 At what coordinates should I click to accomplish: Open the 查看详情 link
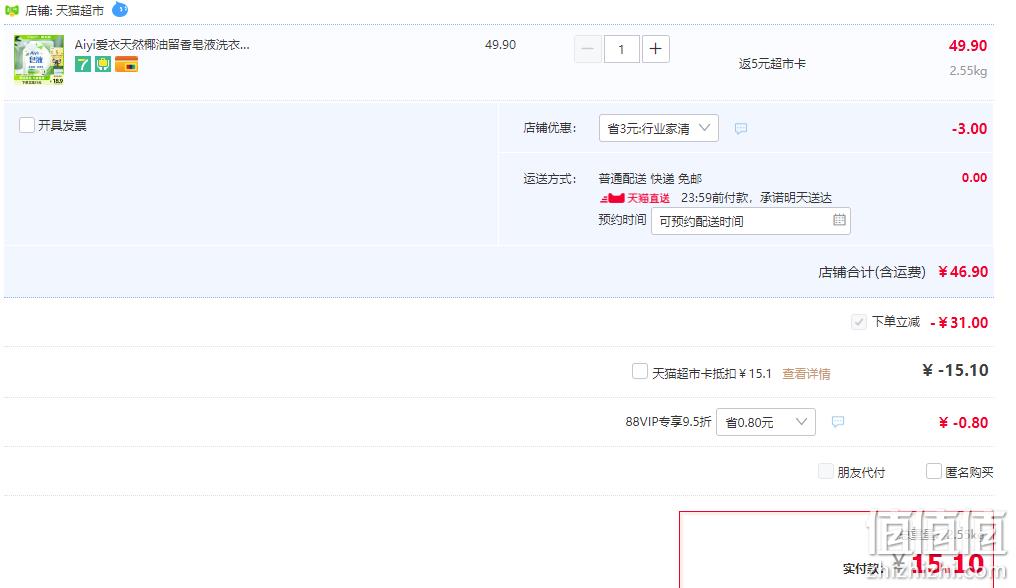click(806, 373)
